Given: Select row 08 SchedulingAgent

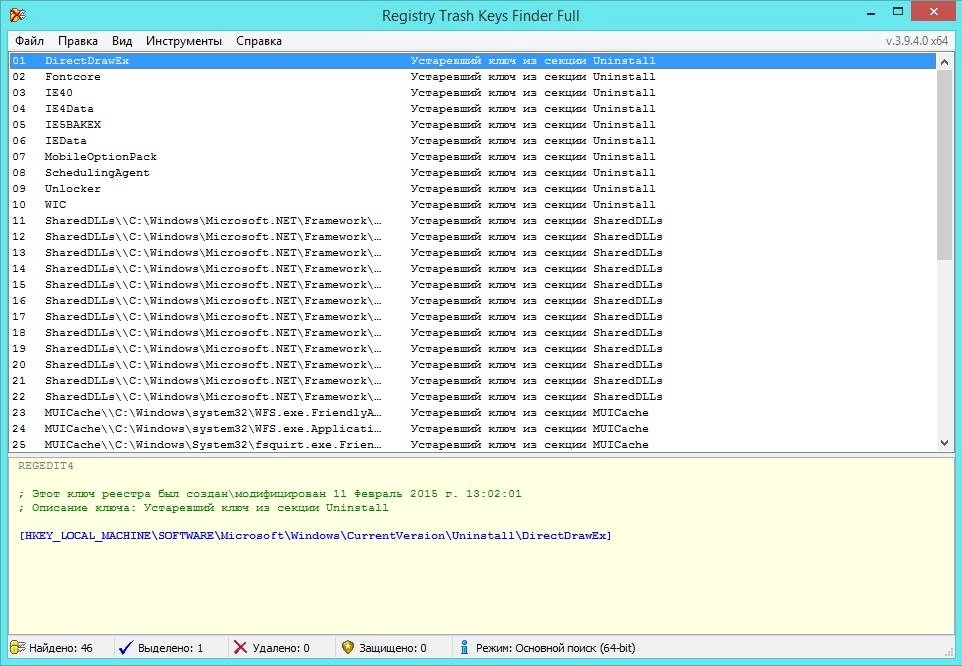Looking at the screenshot, I should pos(472,173).
